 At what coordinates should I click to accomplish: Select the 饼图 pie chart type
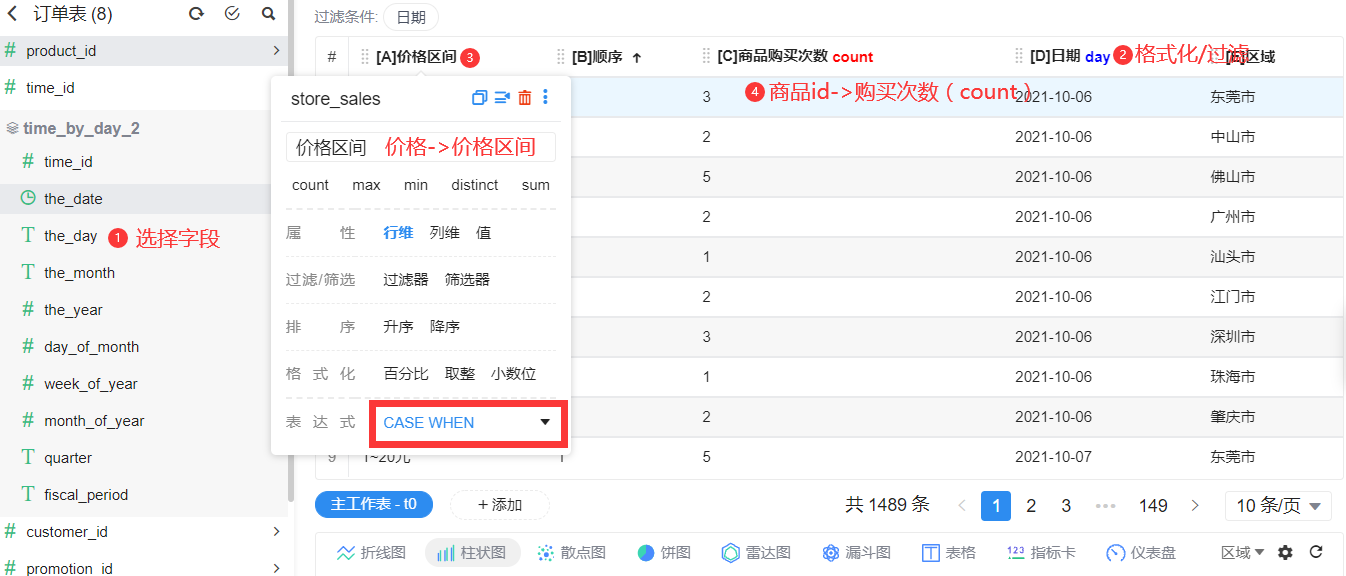[x=664, y=552]
